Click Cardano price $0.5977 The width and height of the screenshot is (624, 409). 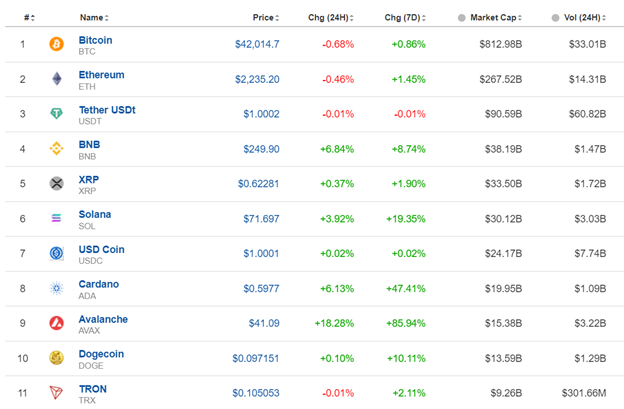click(261, 288)
